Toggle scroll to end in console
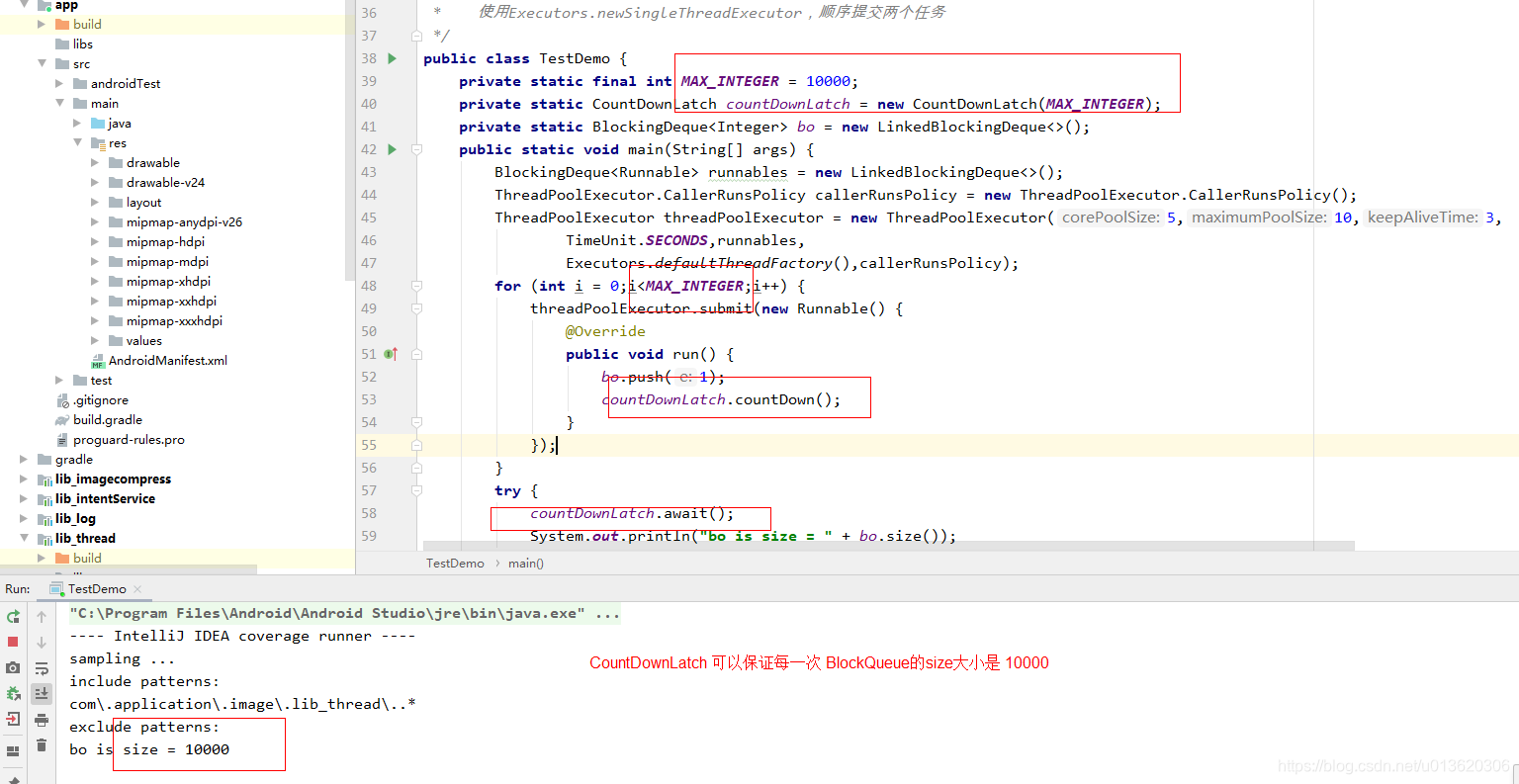The width and height of the screenshot is (1519, 784). tap(41, 693)
